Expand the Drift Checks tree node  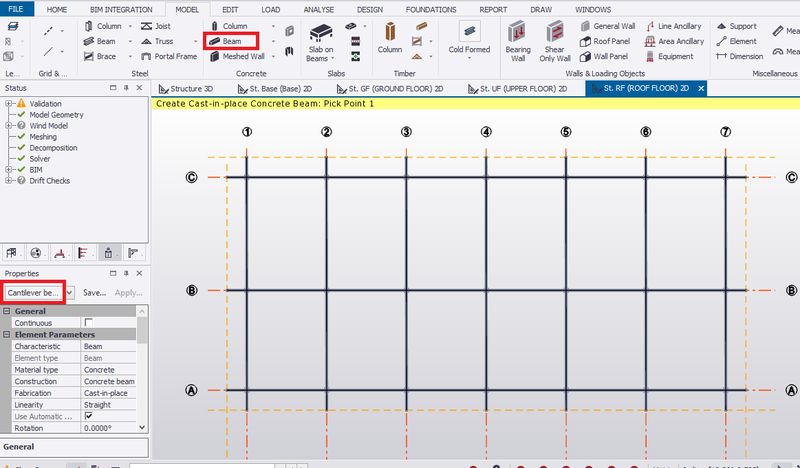(x=9, y=181)
